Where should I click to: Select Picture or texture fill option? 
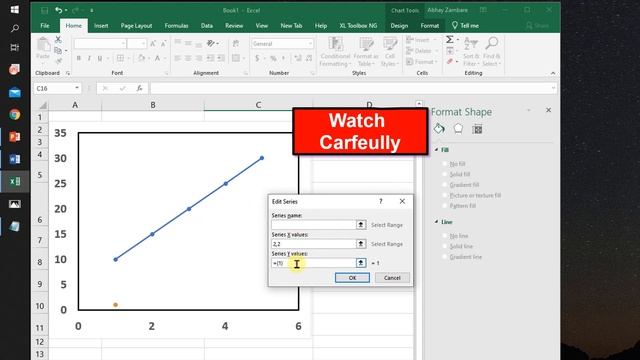472,196
